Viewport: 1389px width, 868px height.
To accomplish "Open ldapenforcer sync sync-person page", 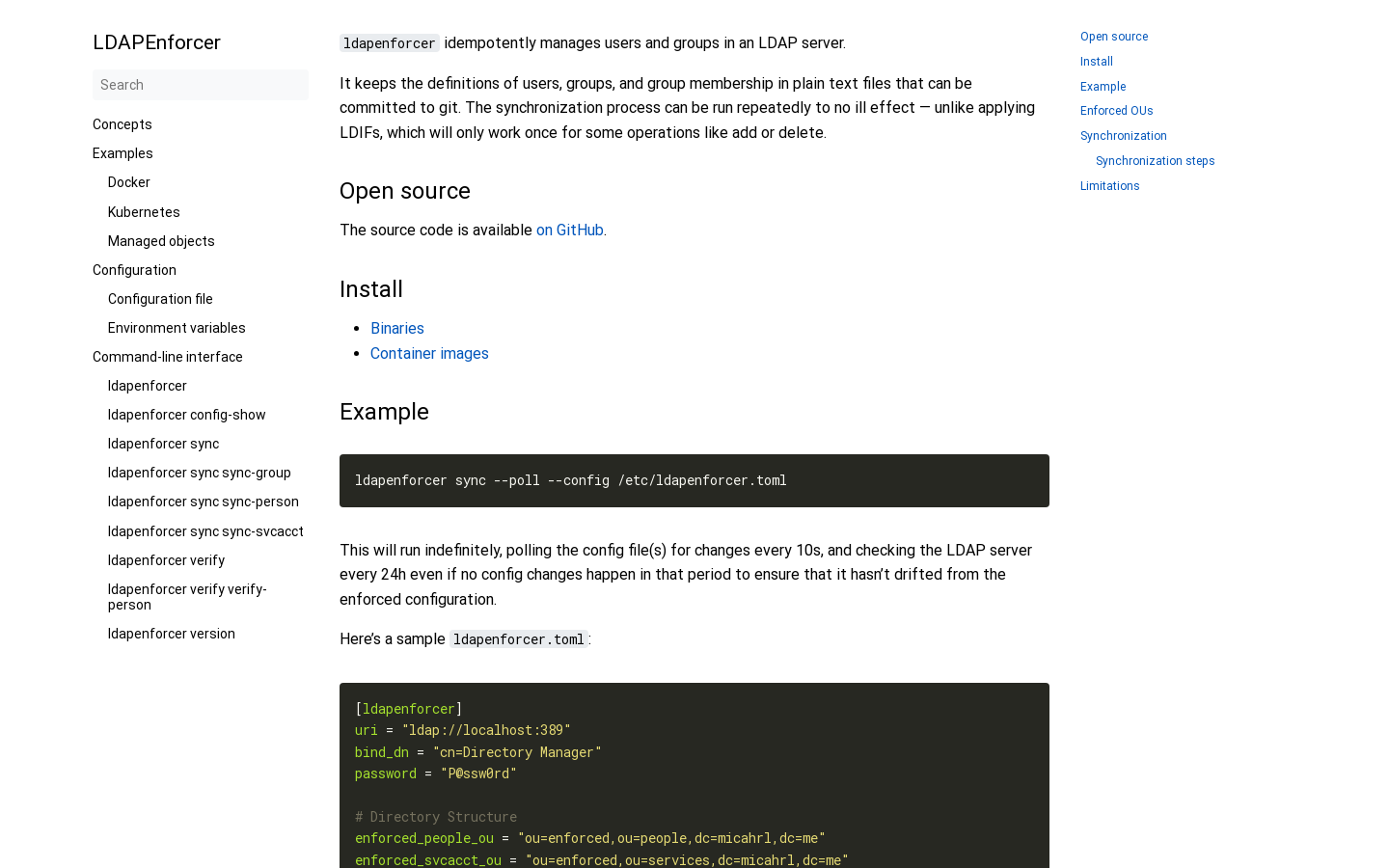I will point(204,502).
